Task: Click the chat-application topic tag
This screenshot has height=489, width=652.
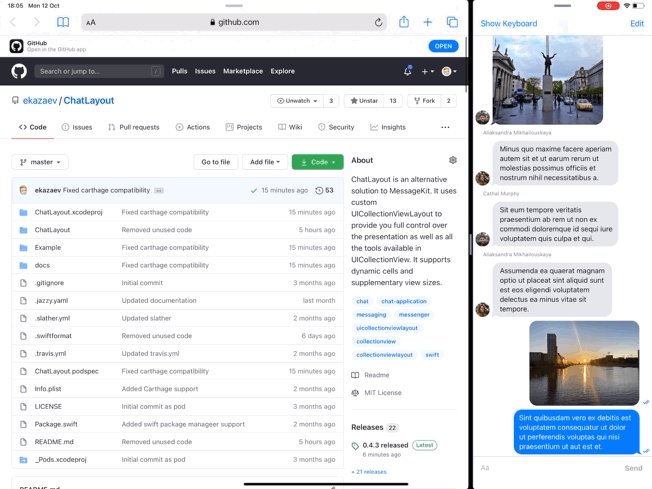Action: [404, 301]
